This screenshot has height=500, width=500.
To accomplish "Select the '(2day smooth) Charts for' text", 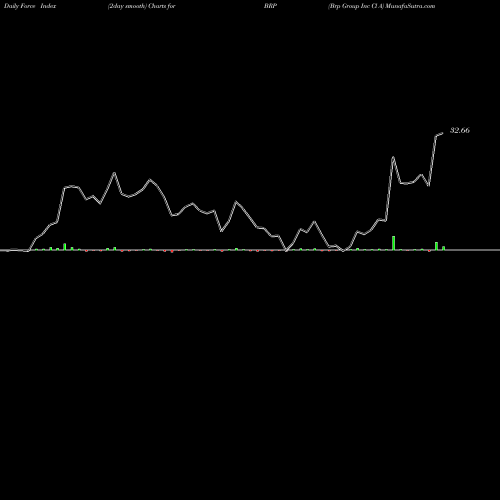I will click(141, 6).
